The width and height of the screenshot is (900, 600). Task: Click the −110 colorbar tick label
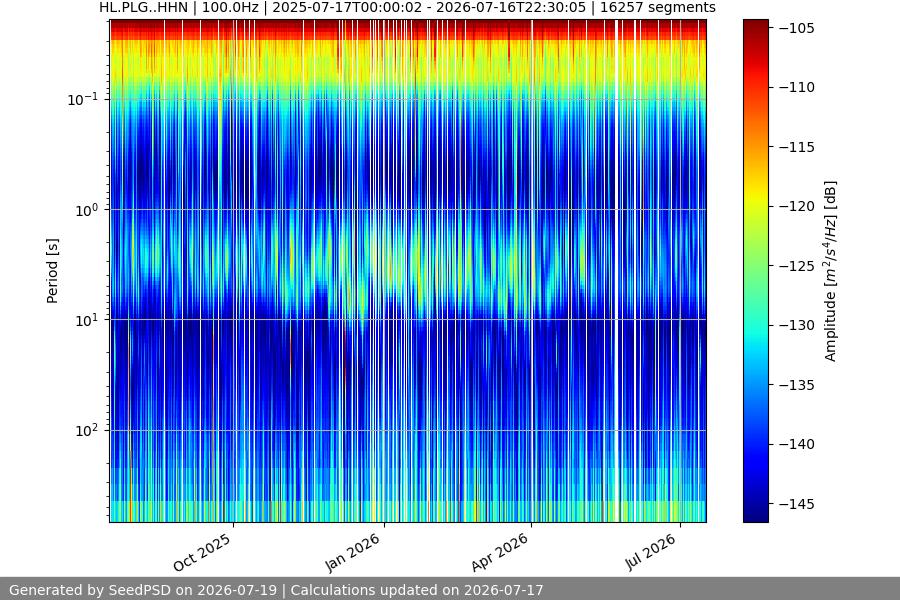coord(797,87)
